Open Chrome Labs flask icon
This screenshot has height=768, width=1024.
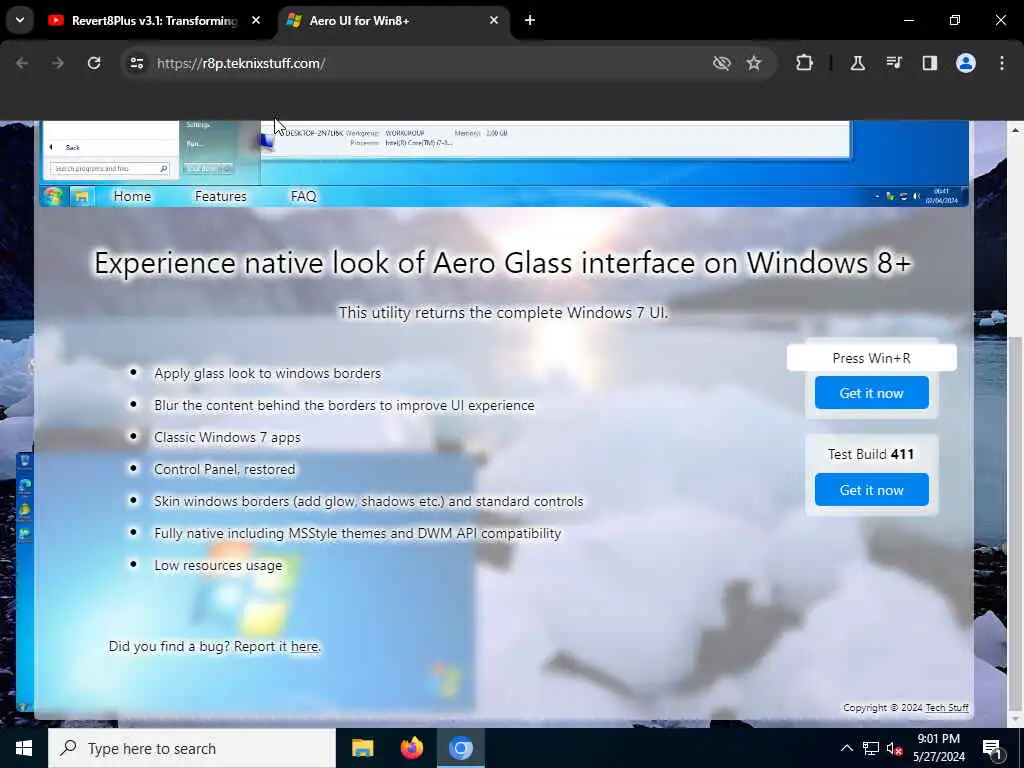pos(857,63)
